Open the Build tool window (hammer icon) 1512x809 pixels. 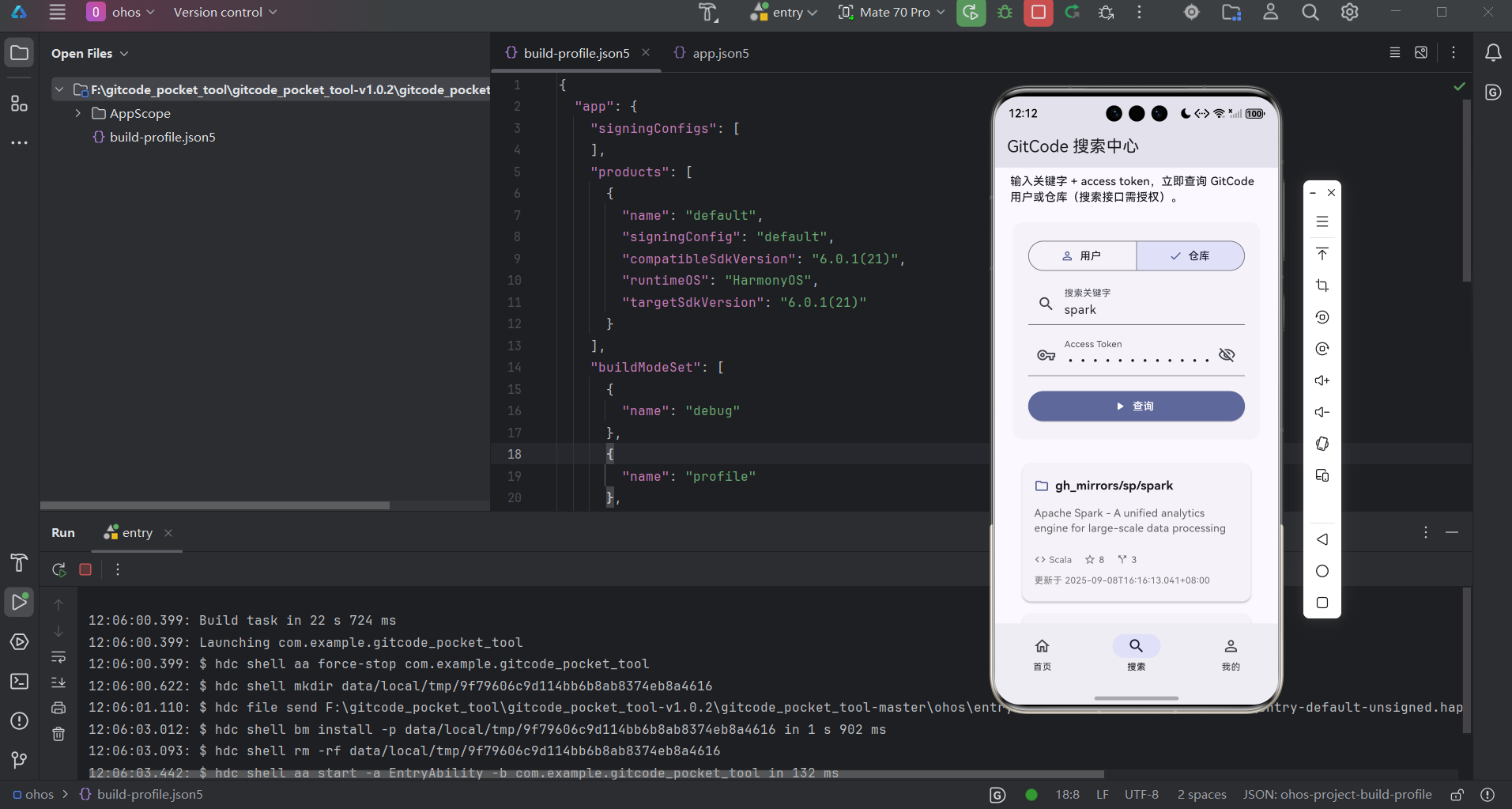tap(19, 563)
